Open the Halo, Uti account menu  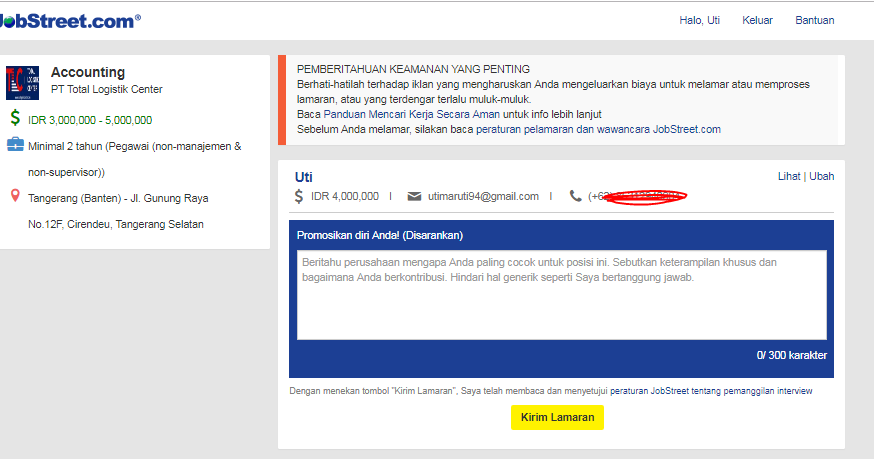tap(700, 21)
